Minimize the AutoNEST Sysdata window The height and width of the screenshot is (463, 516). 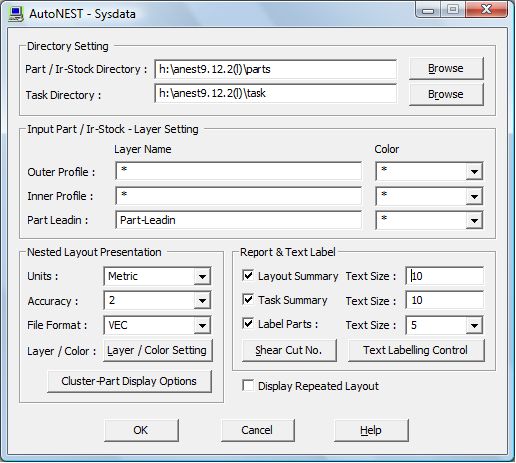coord(428,10)
